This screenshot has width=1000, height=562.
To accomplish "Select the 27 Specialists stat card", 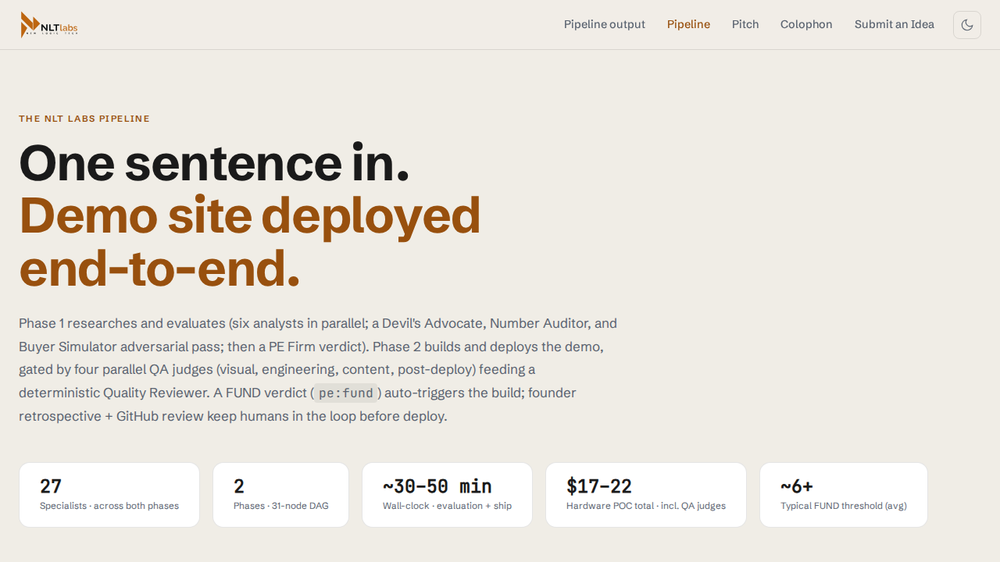I will click(109, 495).
